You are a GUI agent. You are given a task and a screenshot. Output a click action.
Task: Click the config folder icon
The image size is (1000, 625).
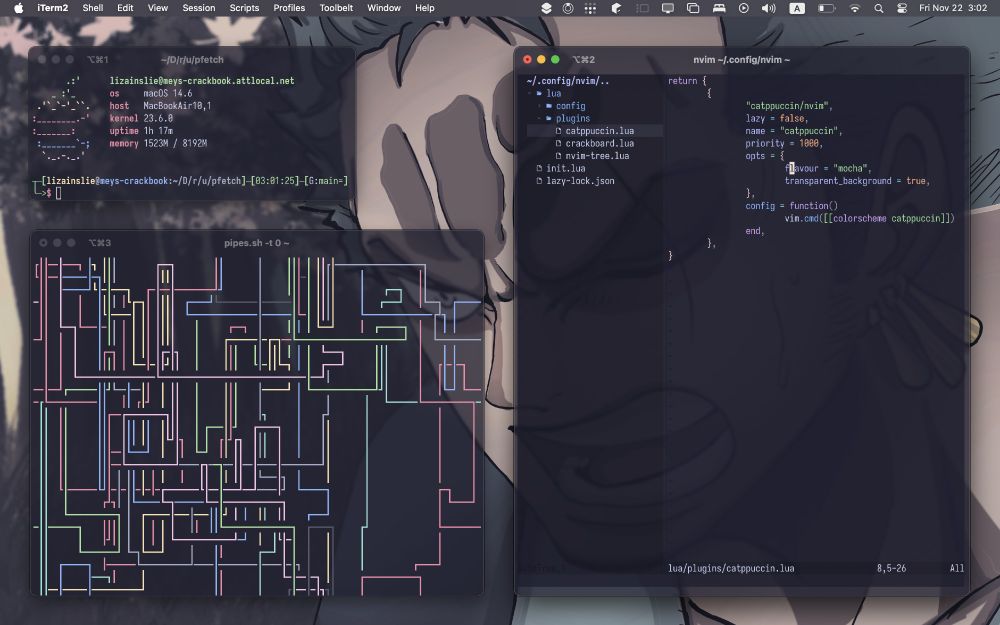pyautogui.click(x=549, y=106)
